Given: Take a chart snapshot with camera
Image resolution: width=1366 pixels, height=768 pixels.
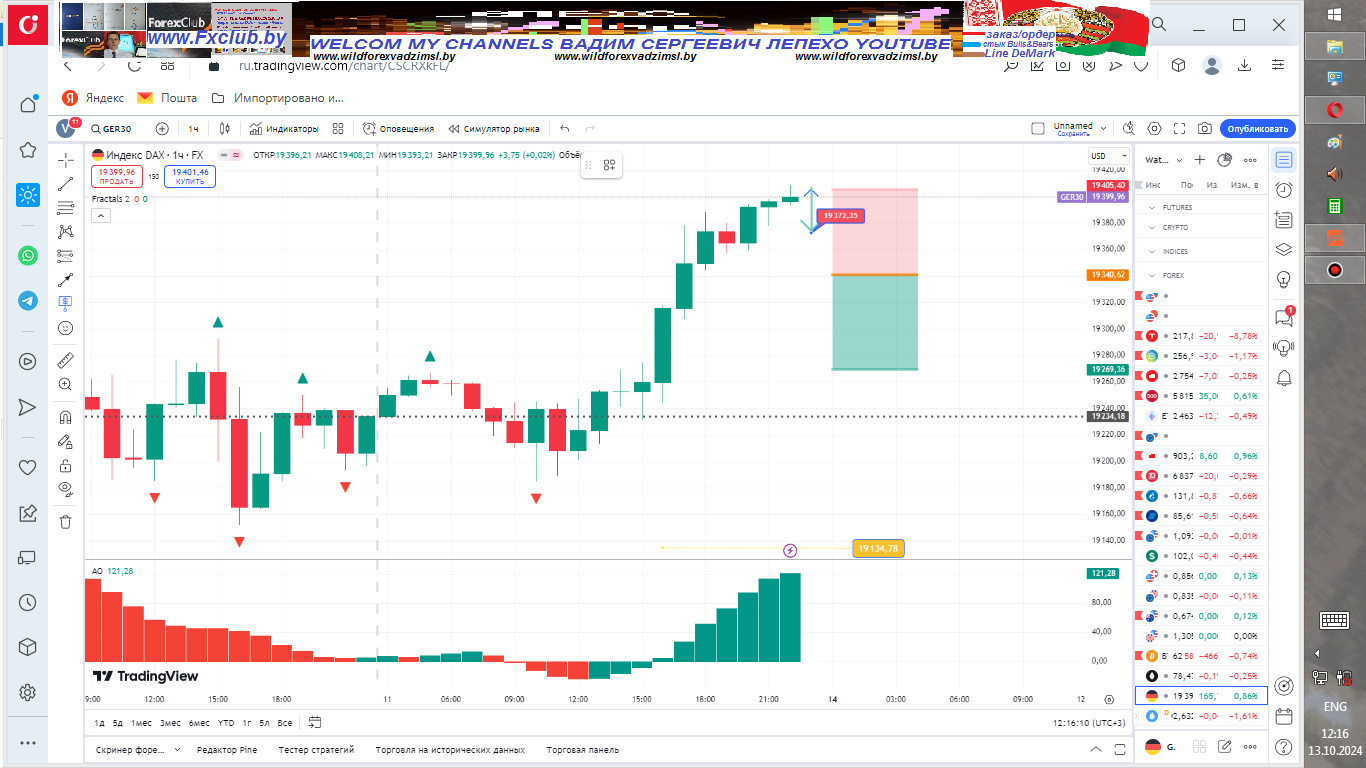Looking at the screenshot, I should click(x=1205, y=129).
